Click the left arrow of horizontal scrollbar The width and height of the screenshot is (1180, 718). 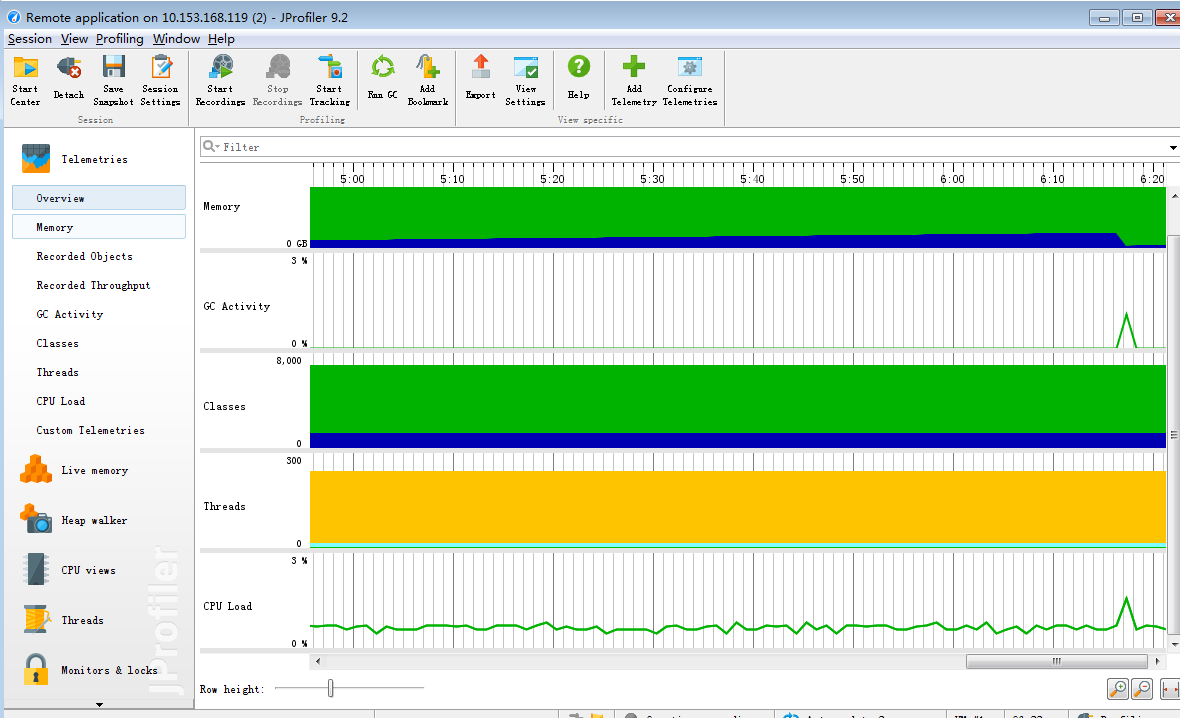click(318, 662)
